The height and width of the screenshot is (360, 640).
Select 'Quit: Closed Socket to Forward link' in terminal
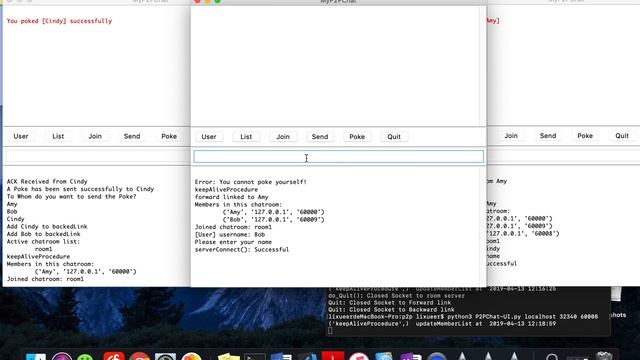tap(390, 303)
